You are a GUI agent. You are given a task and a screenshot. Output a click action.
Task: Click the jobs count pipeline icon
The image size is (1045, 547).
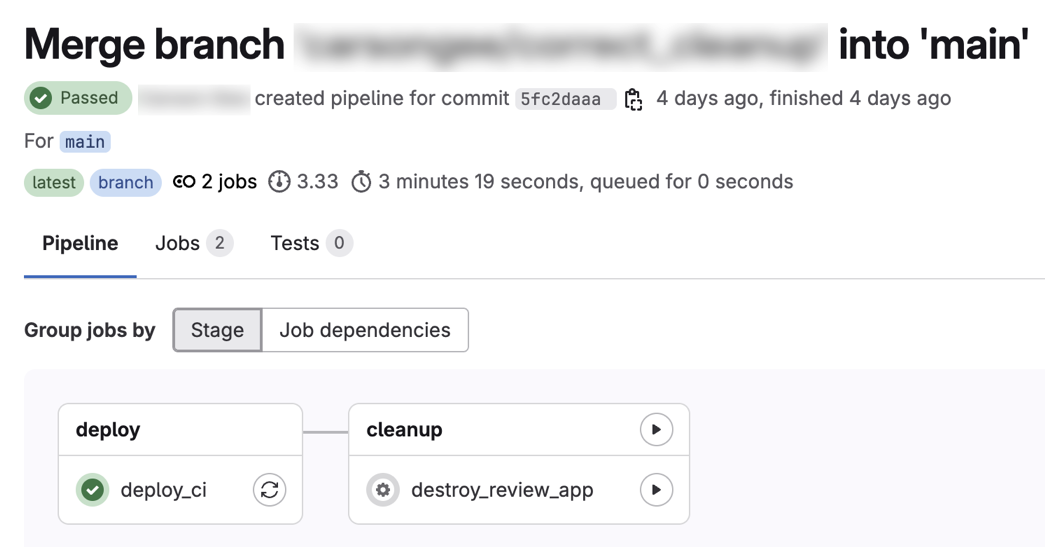184,182
